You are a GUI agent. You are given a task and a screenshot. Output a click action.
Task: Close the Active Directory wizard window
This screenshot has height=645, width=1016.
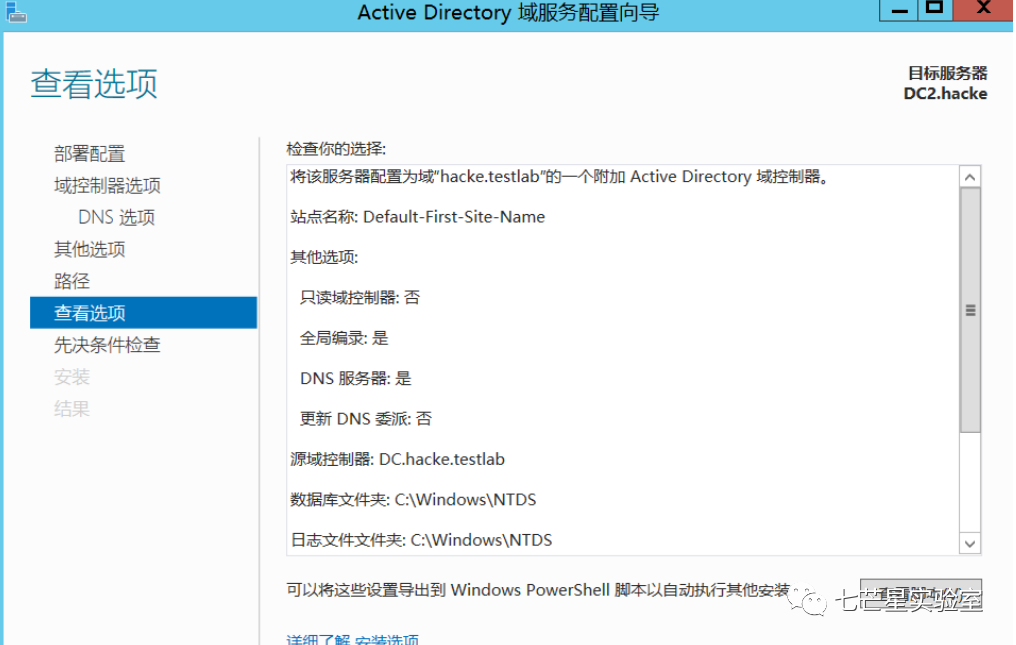983,9
